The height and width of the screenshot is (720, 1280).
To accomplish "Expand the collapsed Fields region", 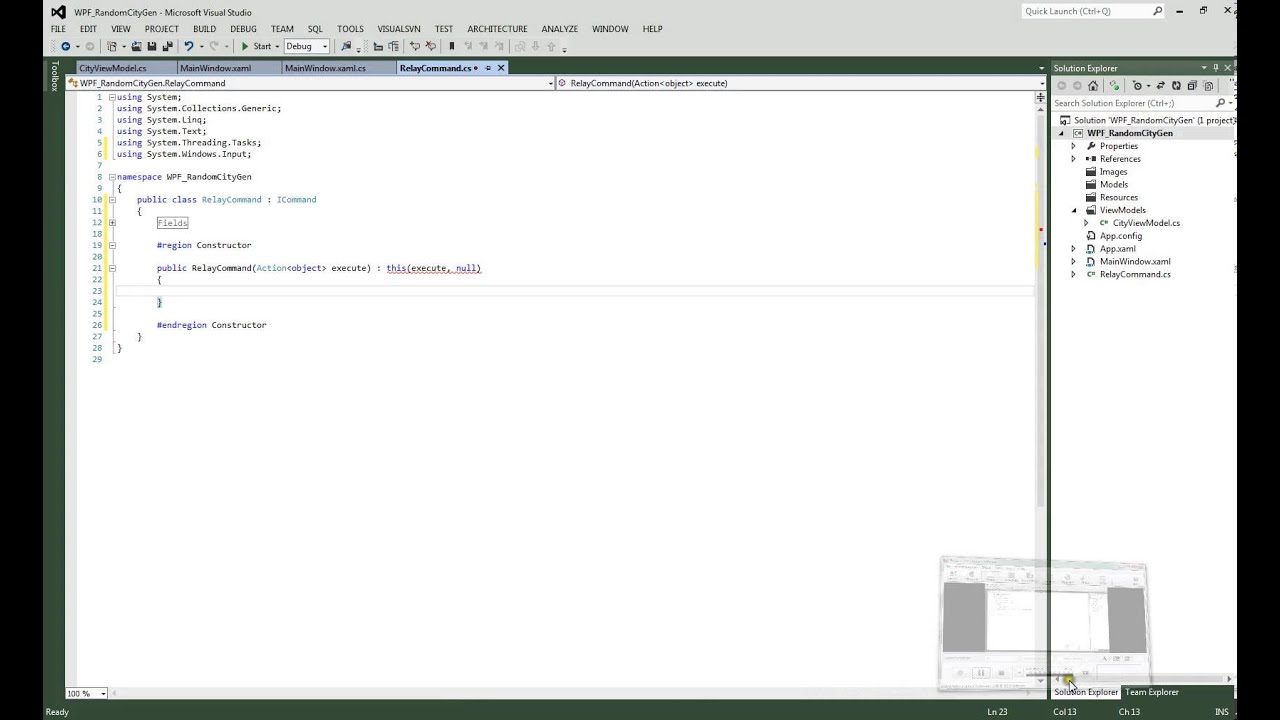I will (112, 223).
